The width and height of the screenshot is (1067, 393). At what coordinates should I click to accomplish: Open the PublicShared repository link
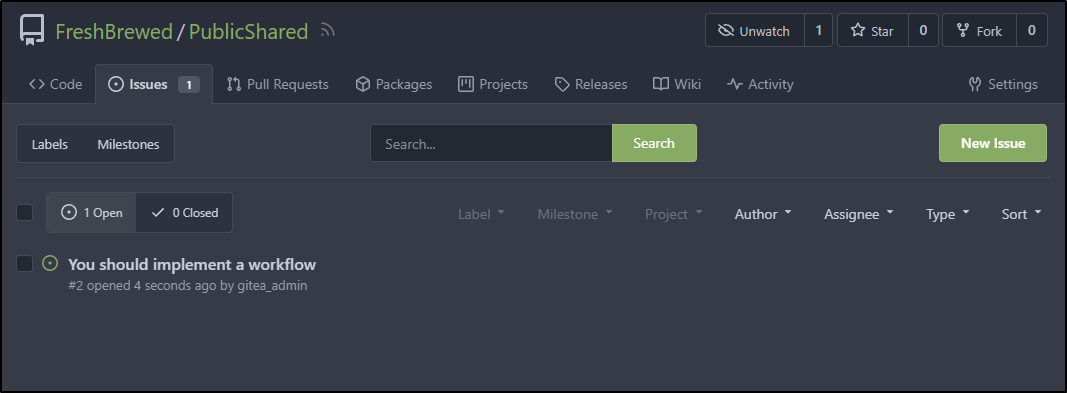tap(248, 31)
